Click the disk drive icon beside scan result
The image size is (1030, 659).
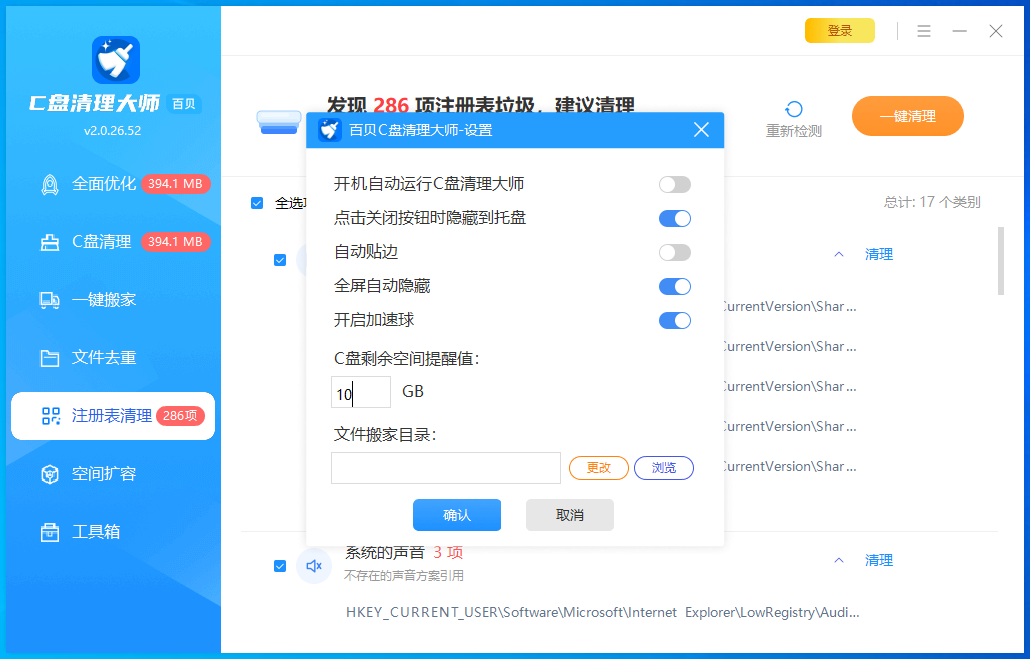[279, 122]
